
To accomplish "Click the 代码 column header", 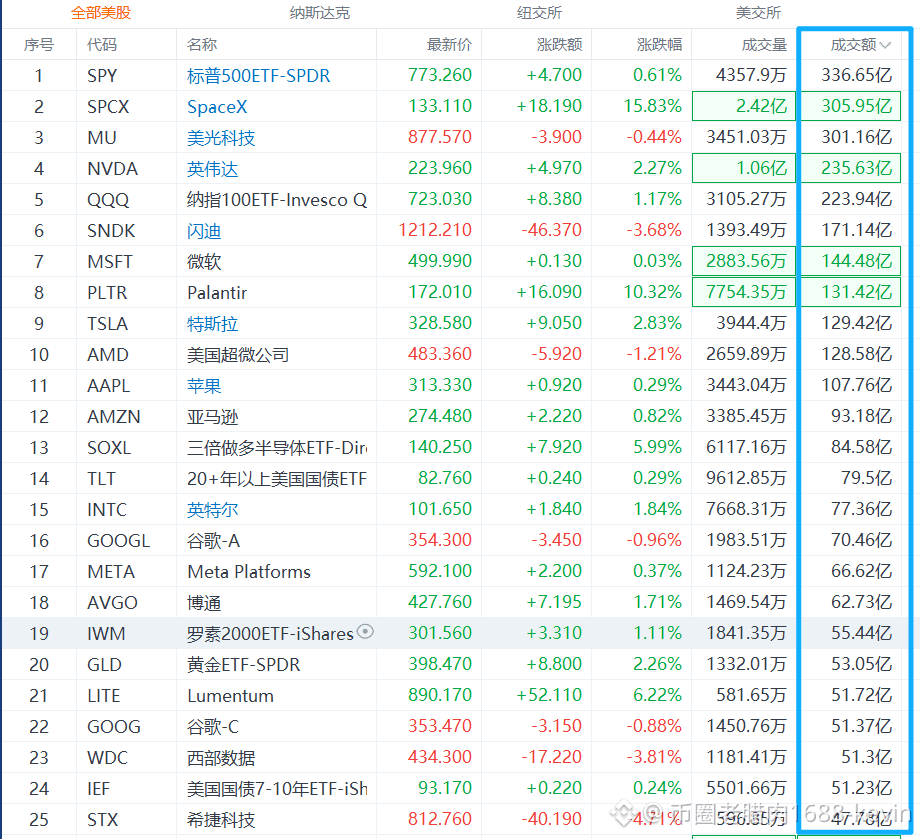I will click(102, 45).
